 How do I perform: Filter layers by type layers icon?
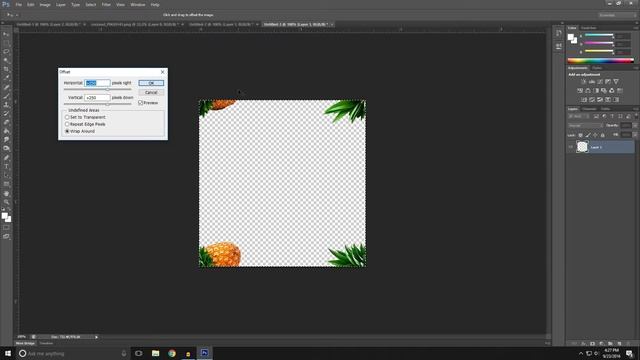tap(612, 116)
